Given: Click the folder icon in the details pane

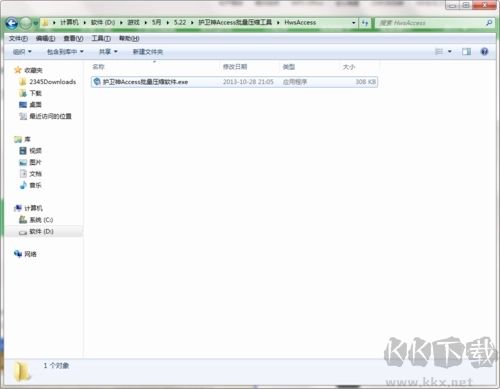Looking at the screenshot, I should point(22,372).
